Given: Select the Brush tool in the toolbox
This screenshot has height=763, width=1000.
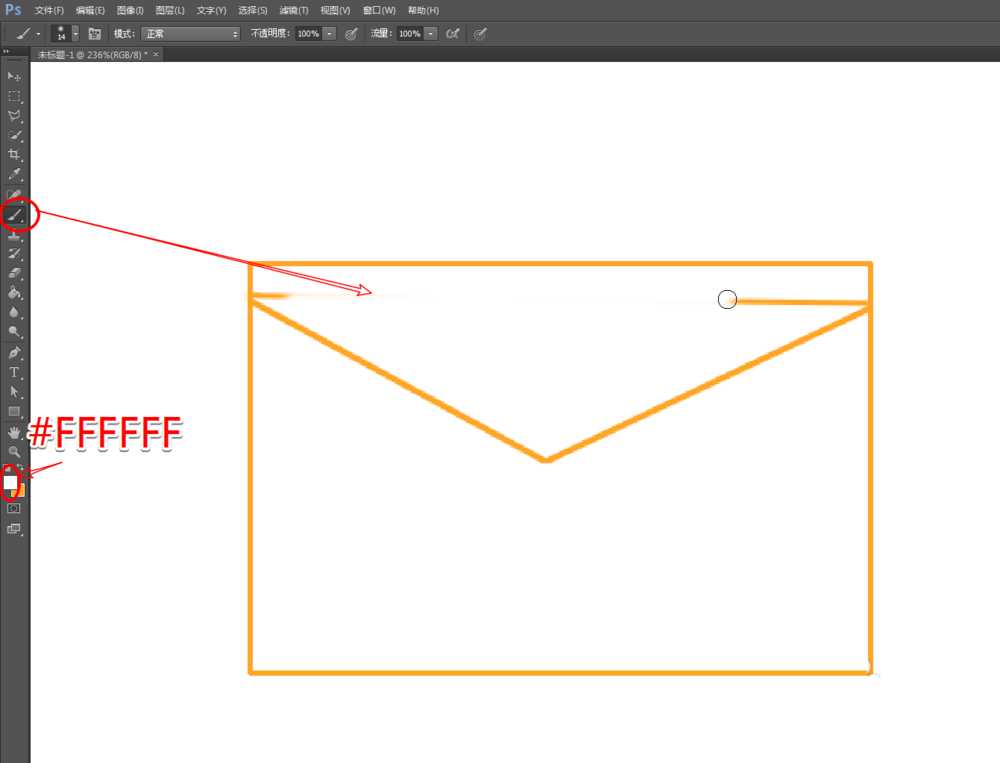Looking at the screenshot, I should click(15, 214).
